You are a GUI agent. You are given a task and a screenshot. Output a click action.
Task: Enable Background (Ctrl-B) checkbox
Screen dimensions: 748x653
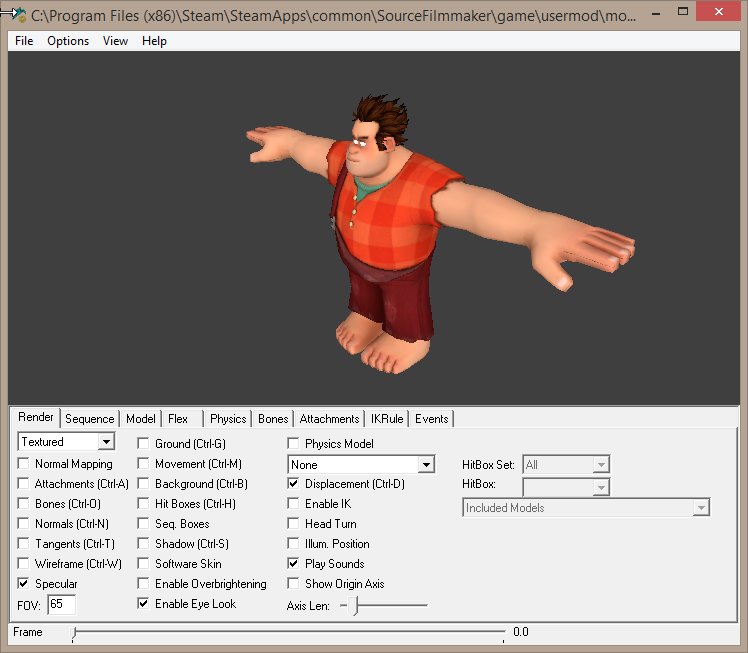coord(143,484)
